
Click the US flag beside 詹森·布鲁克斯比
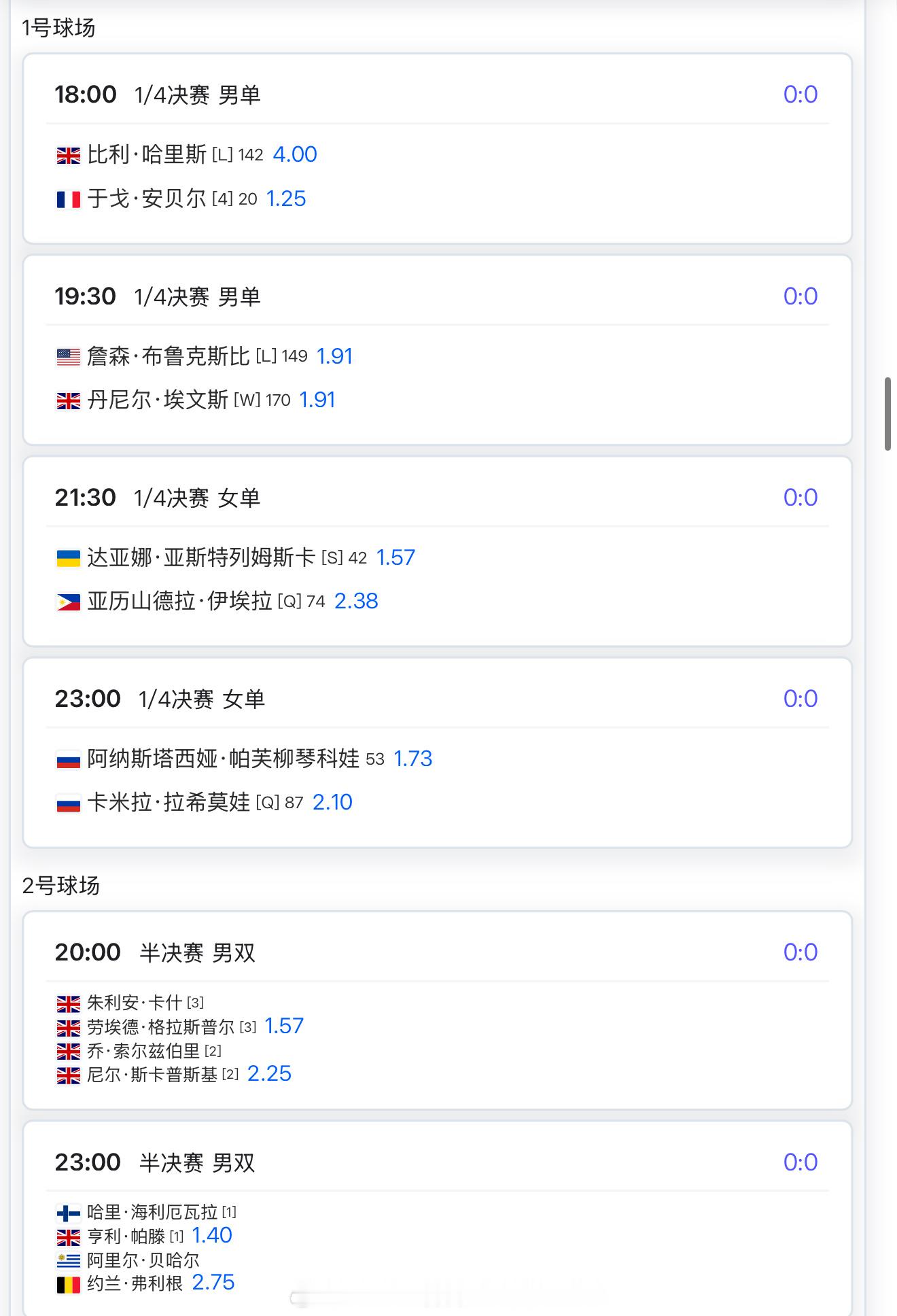click(x=68, y=357)
